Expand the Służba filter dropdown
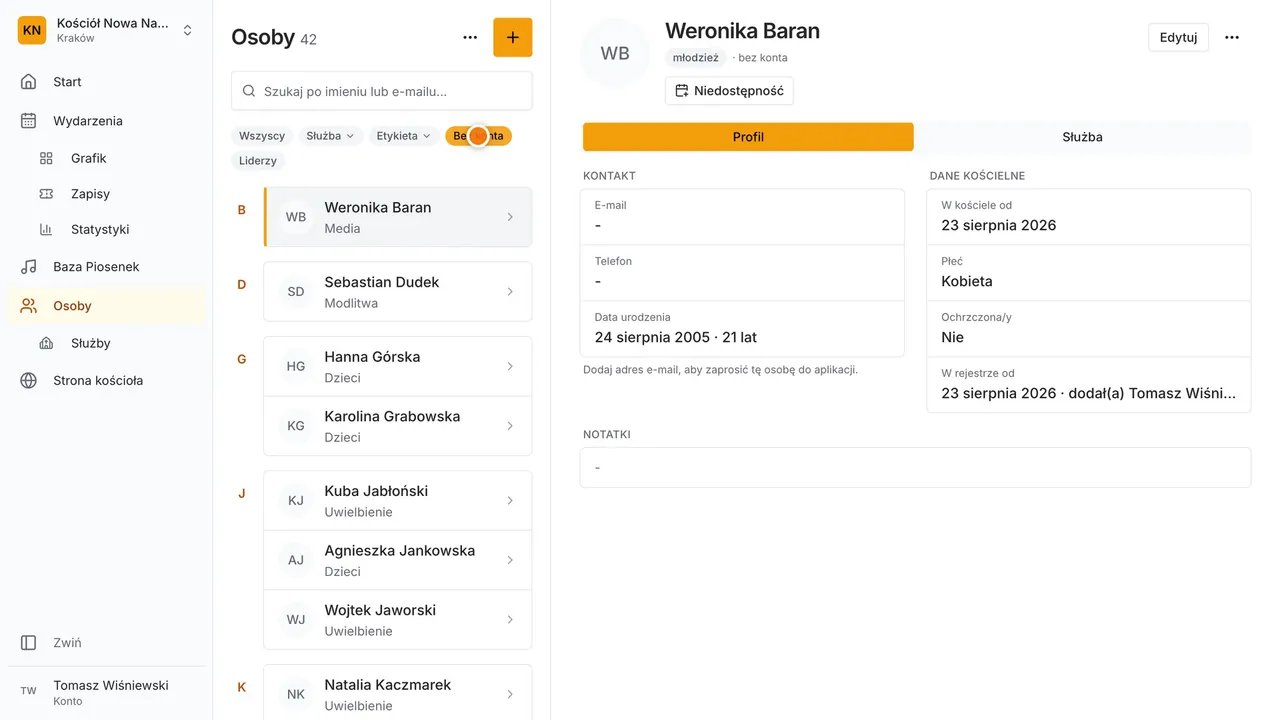The height and width of the screenshot is (720, 1280). 330,136
